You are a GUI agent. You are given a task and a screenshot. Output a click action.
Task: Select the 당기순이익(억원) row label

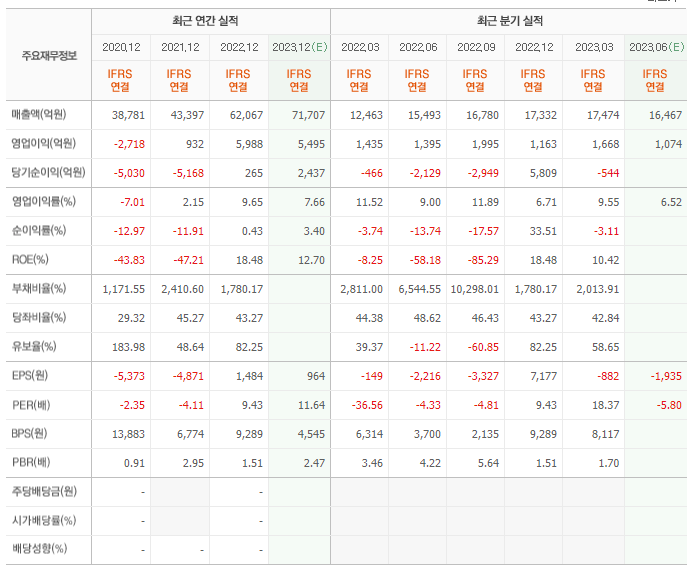click(48, 172)
